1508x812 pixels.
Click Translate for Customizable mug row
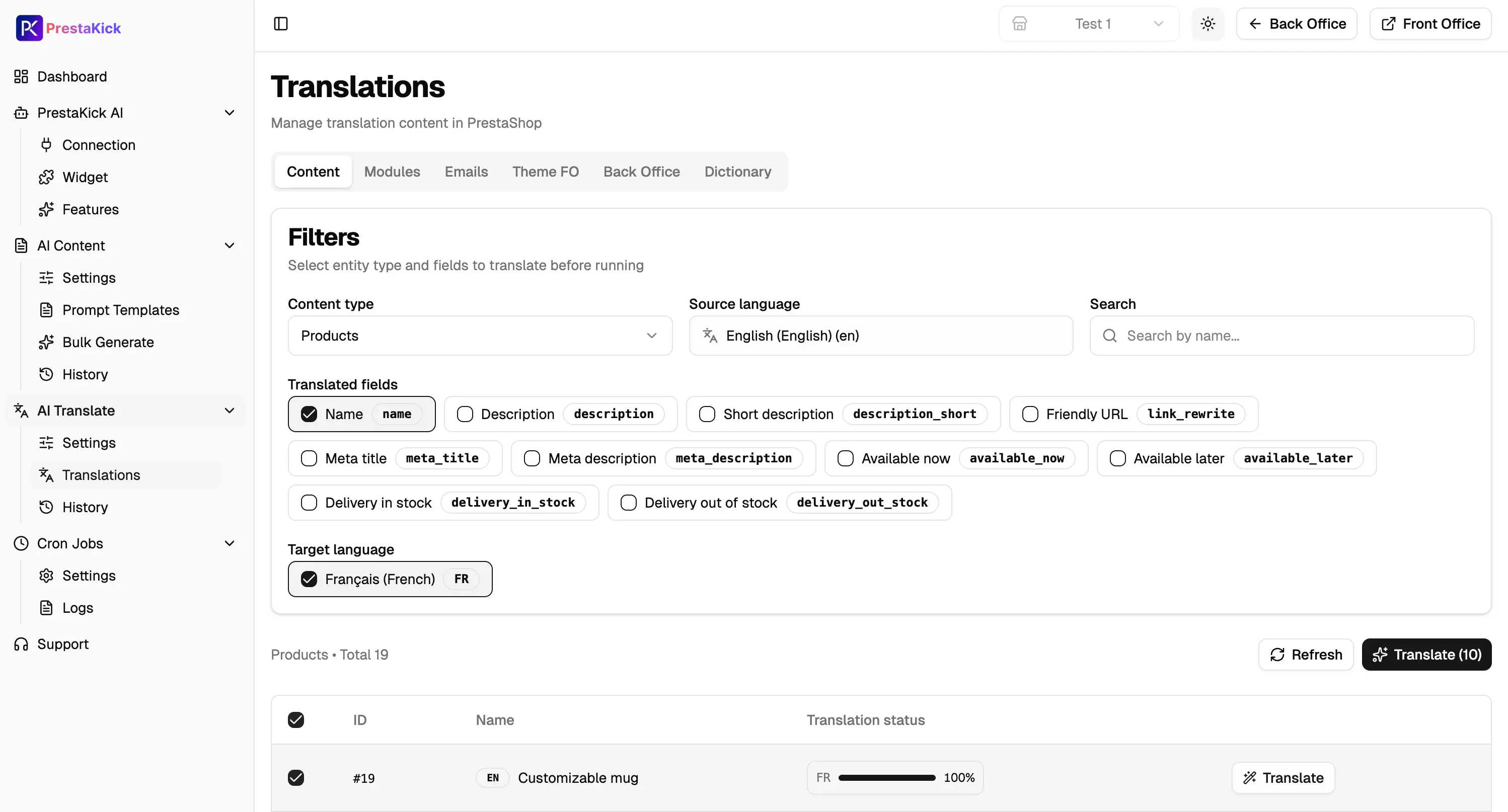click(x=1283, y=778)
